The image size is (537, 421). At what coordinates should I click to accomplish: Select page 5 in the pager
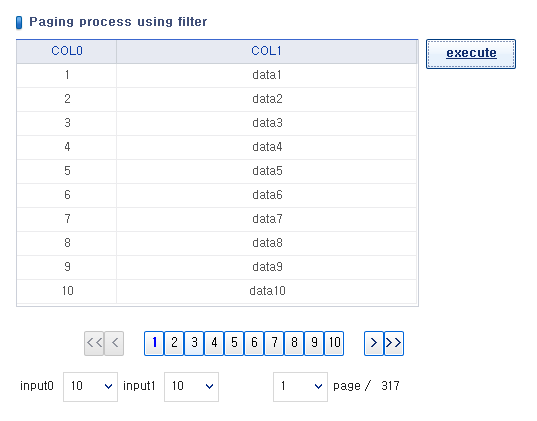pyautogui.click(x=234, y=343)
